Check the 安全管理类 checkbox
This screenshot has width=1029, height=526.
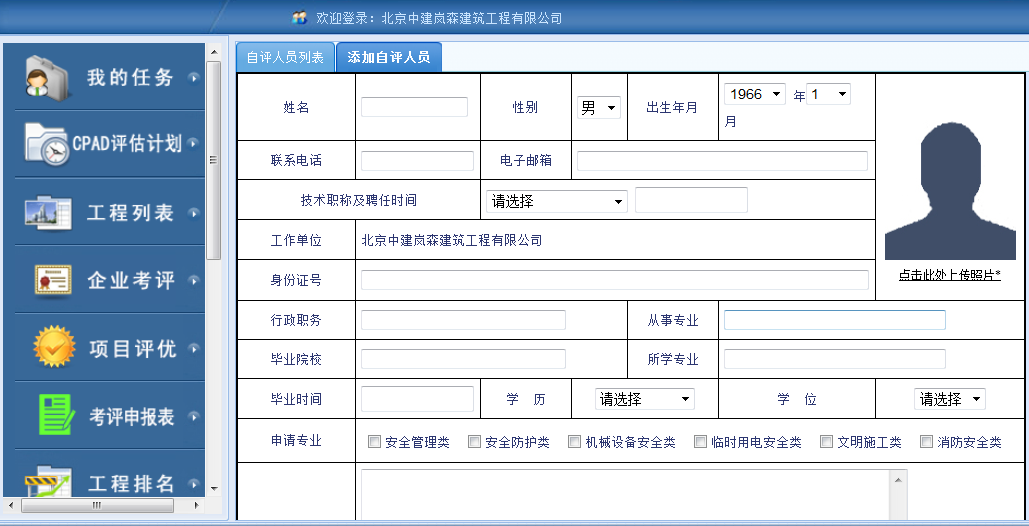coord(375,441)
